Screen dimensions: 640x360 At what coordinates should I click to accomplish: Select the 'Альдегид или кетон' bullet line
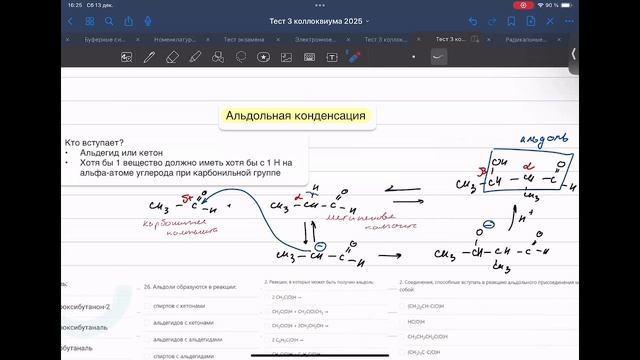click(x=121, y=153)
